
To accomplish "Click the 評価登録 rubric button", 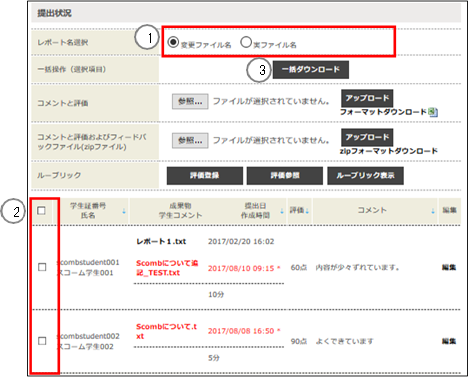I will pyautogui.click(x=205, y=176).
